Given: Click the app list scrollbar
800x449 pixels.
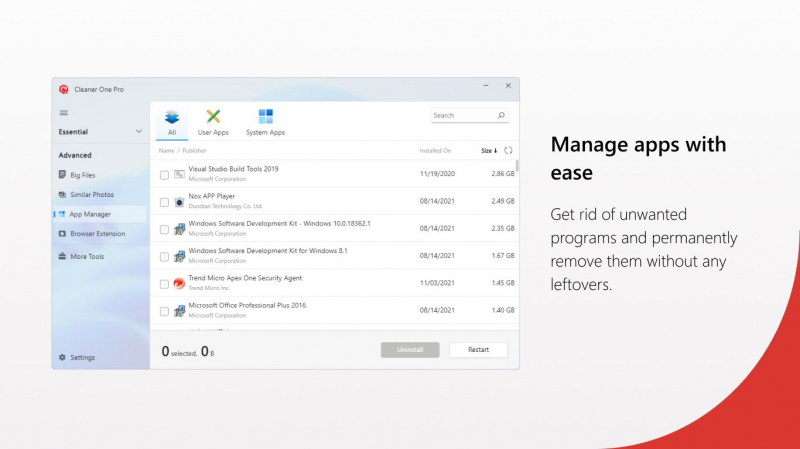Looking at the screenshot, I should (517, 166).
